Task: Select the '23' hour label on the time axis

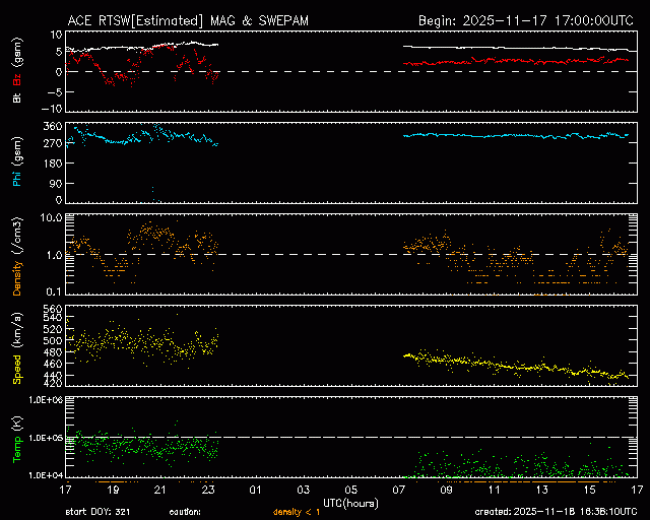Action: click(208, 490)
